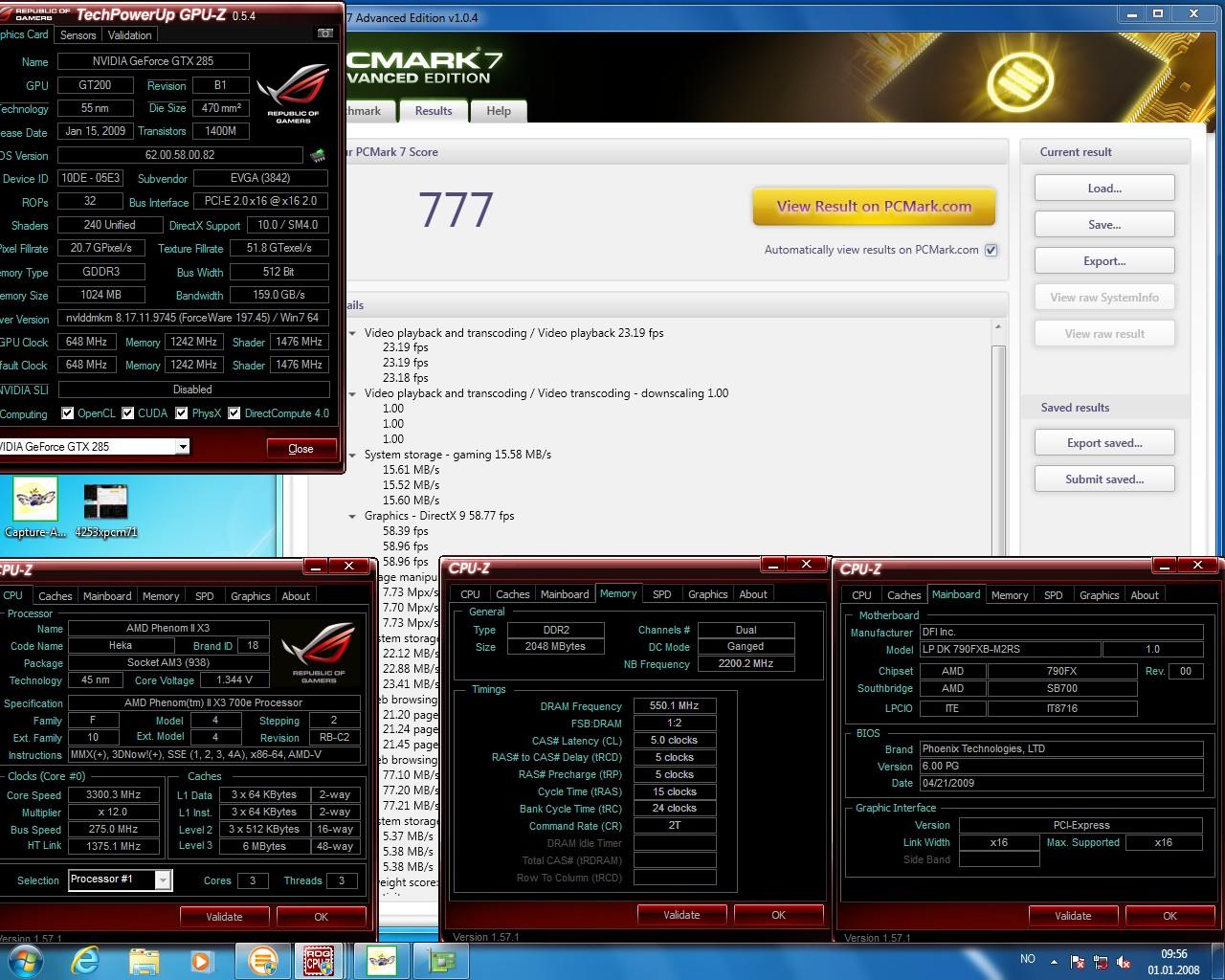The image size is (1225, 980).
Task: Toggle the PhysX checkbox in GPU-Z
Action: click(x=181, y=413)
